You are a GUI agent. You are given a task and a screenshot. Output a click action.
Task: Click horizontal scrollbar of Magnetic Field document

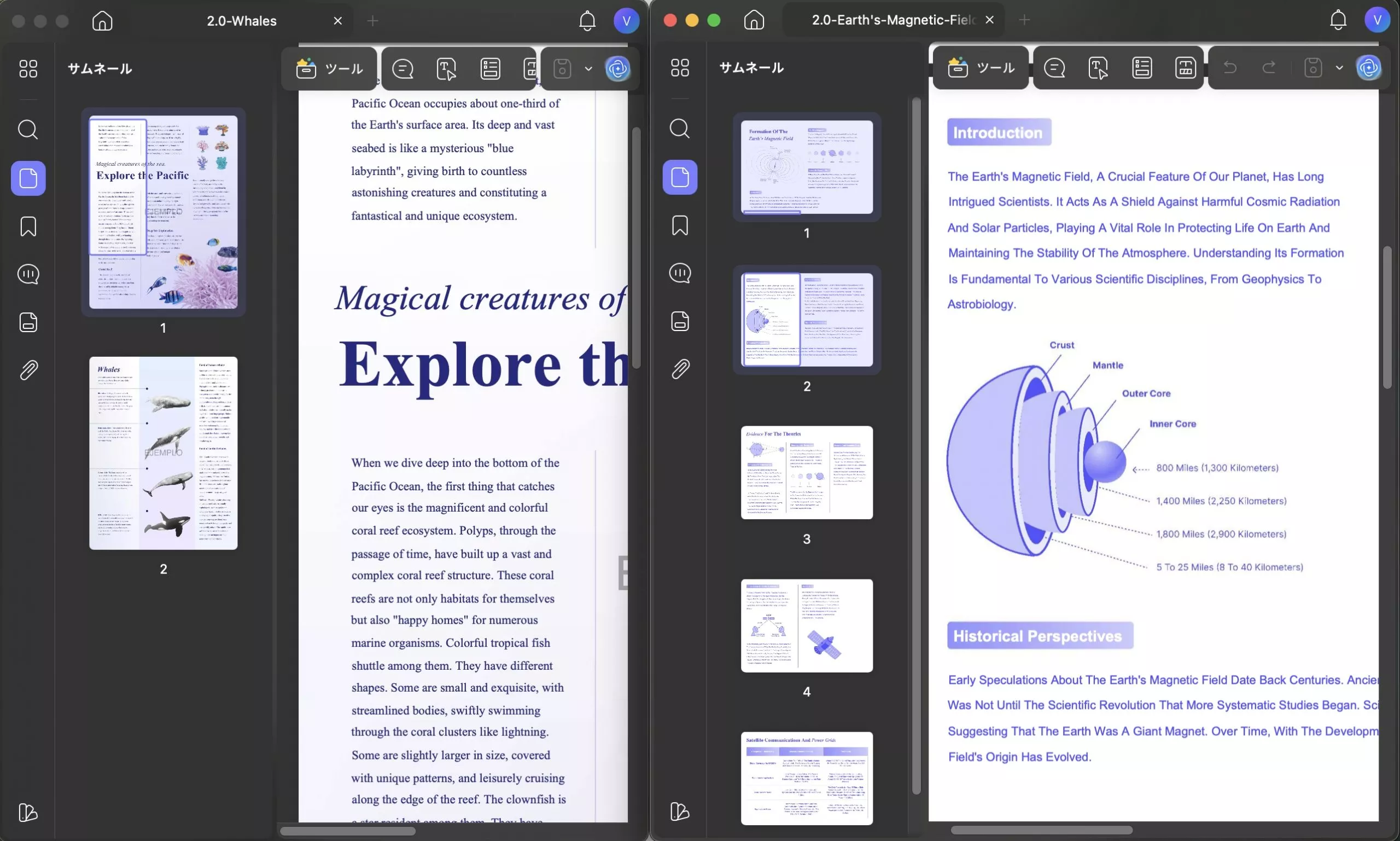coord(1041,830)
